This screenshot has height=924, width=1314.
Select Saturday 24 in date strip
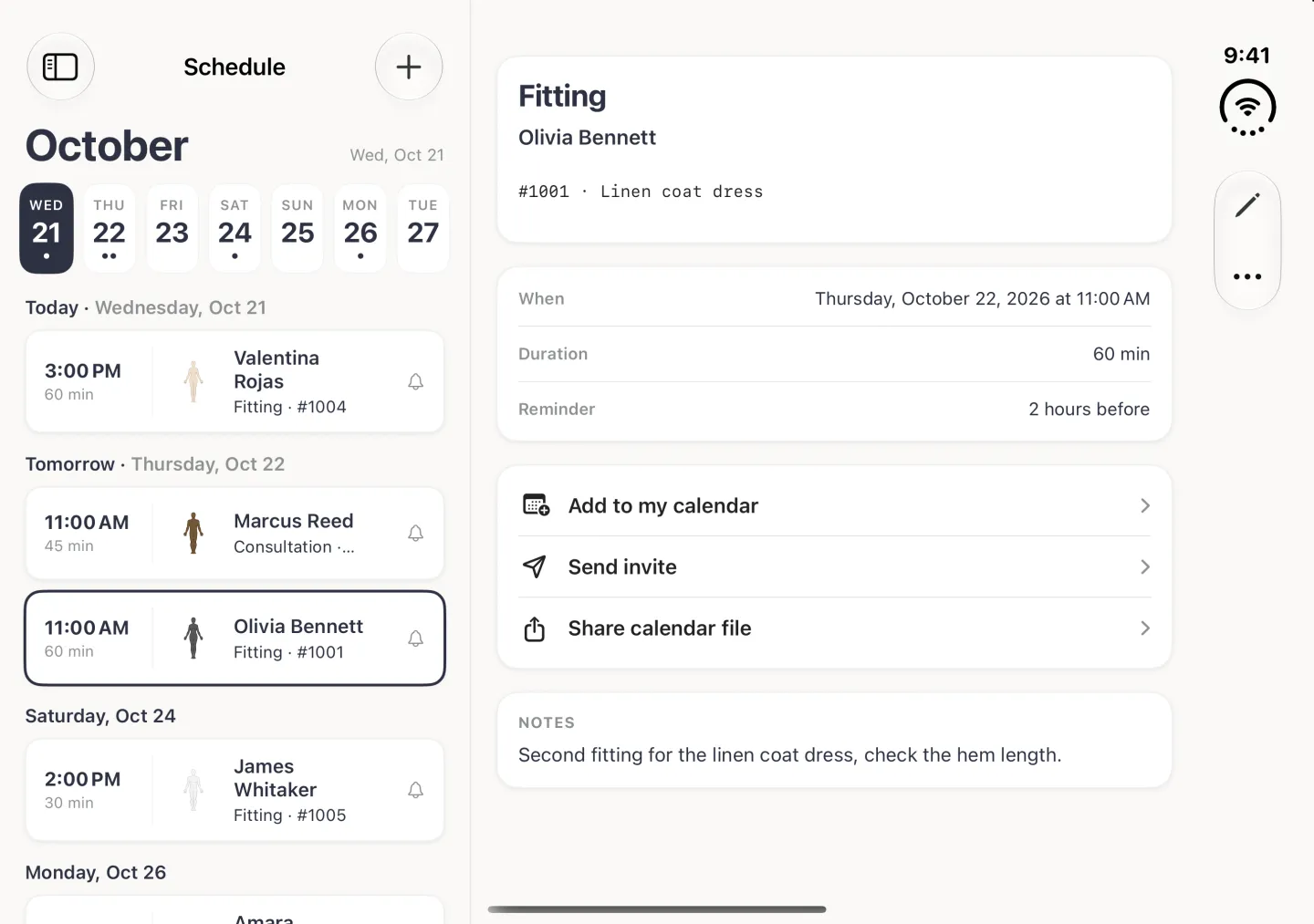(x=235, y=229)
